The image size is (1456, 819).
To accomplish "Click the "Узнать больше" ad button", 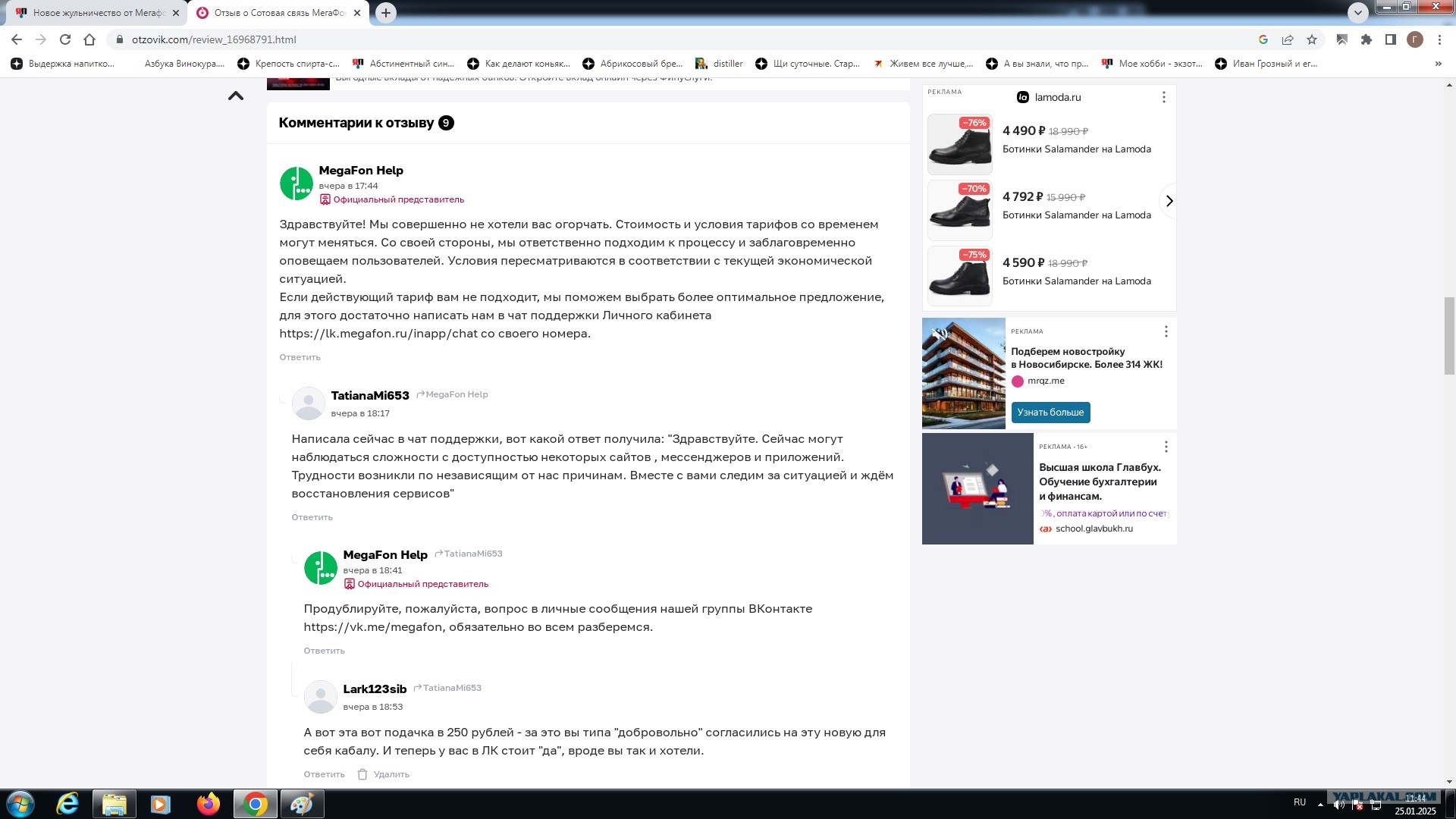I will tap(1050, 413).
